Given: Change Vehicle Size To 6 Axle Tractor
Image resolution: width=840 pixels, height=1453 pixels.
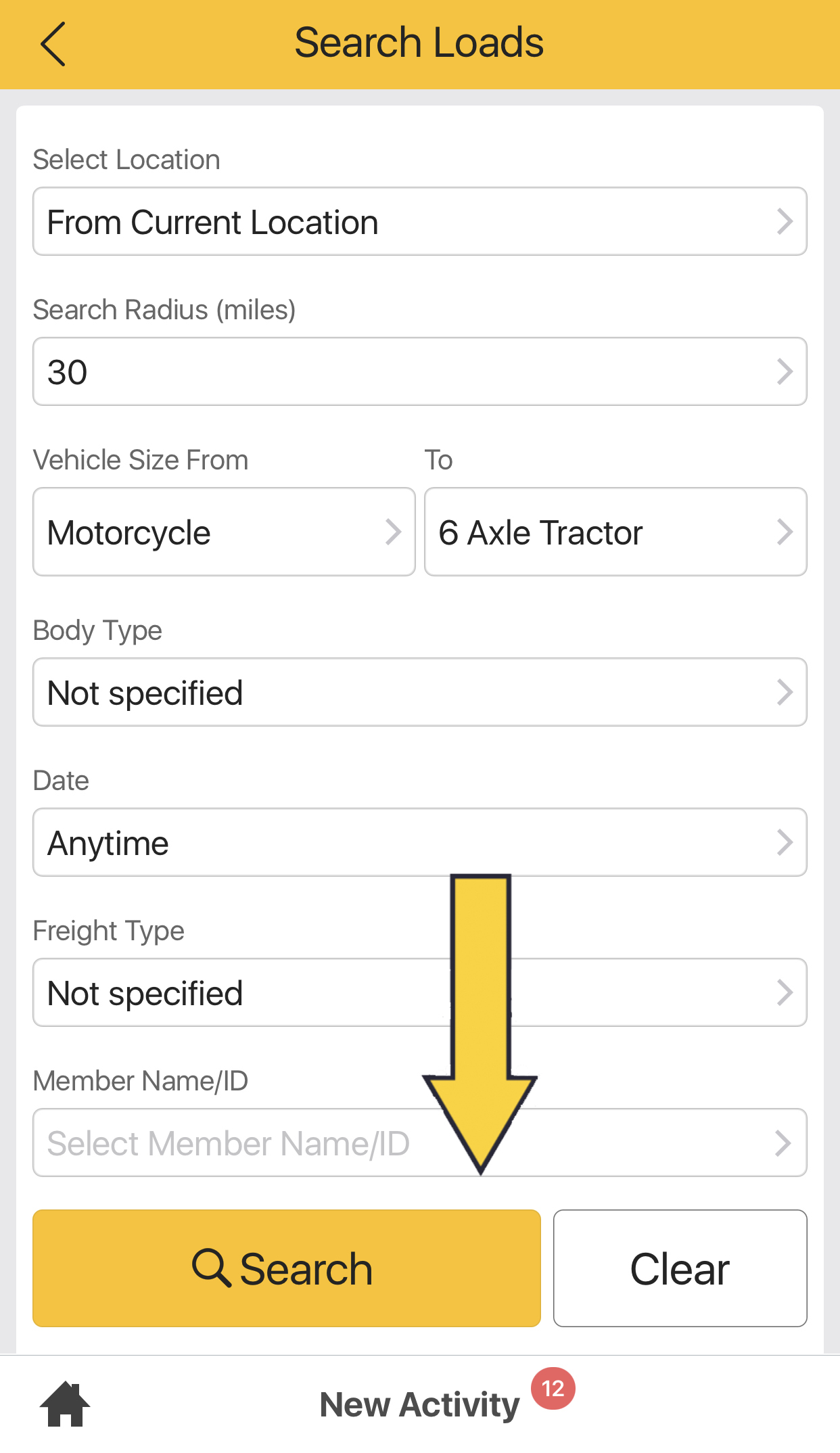Looking at the screenshot, I should coord(615,532).
